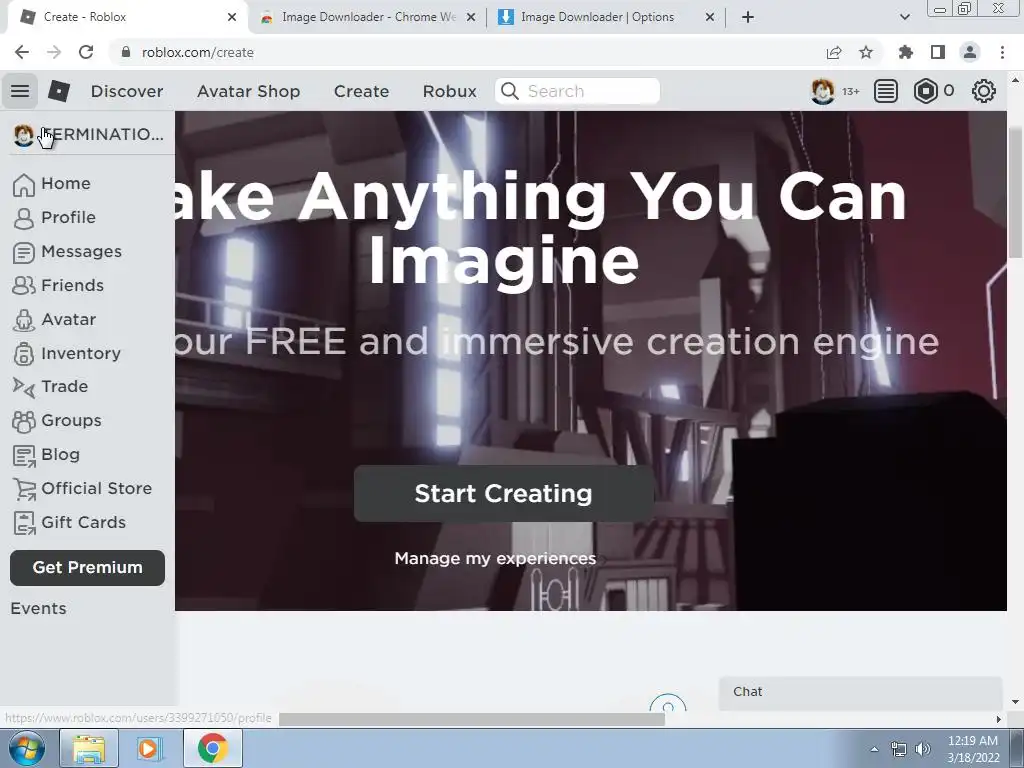The width and height of the screenshot is (1024, 768).
Task: Click the horizontal scrollbar thumb
Action: click(x=472, y=719)
